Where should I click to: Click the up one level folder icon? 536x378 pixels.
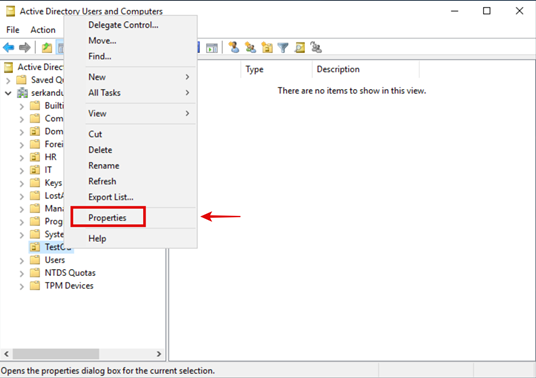point(47,48)
